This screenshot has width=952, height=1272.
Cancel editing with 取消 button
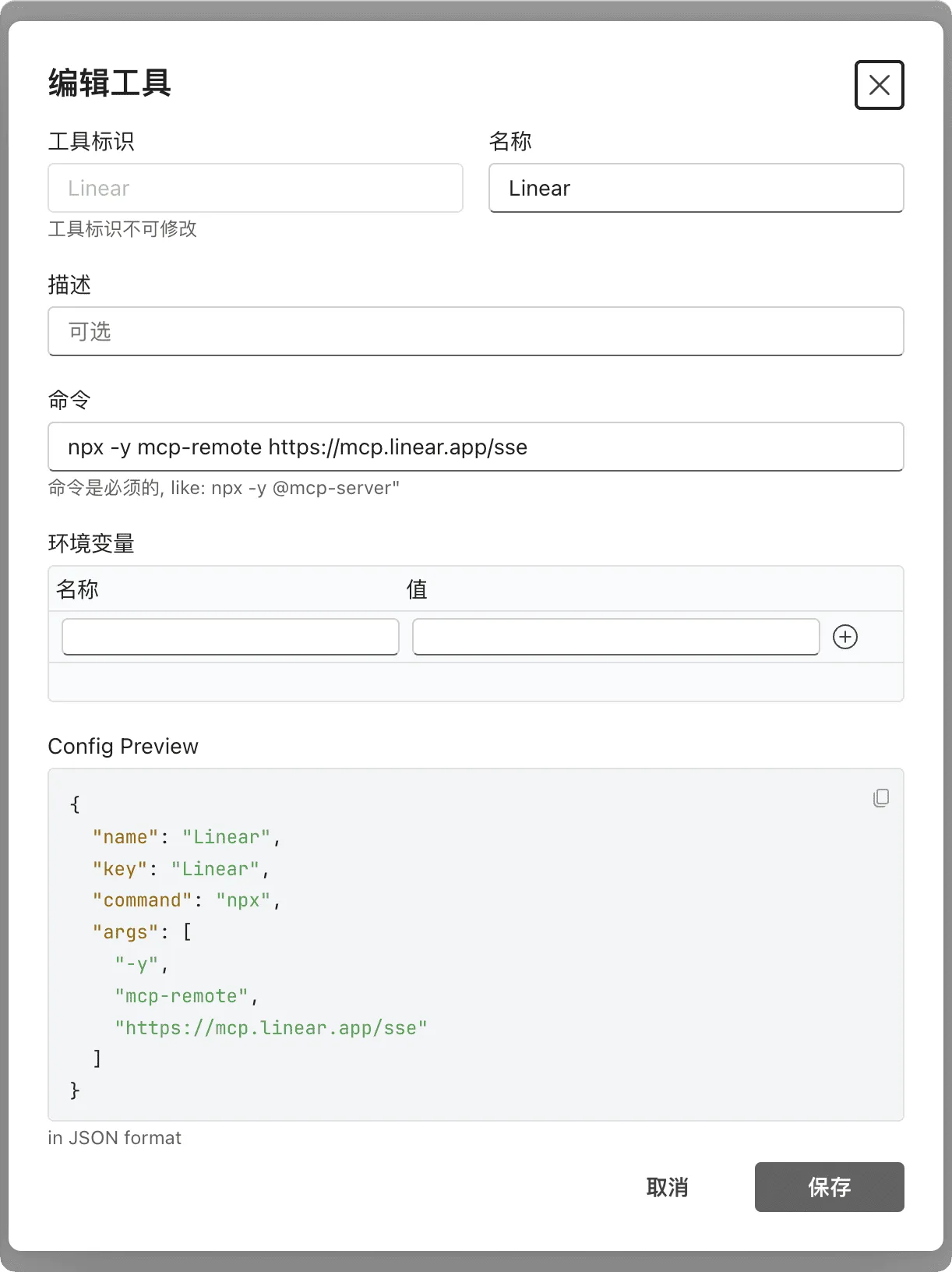click(x=668, y=1187)
